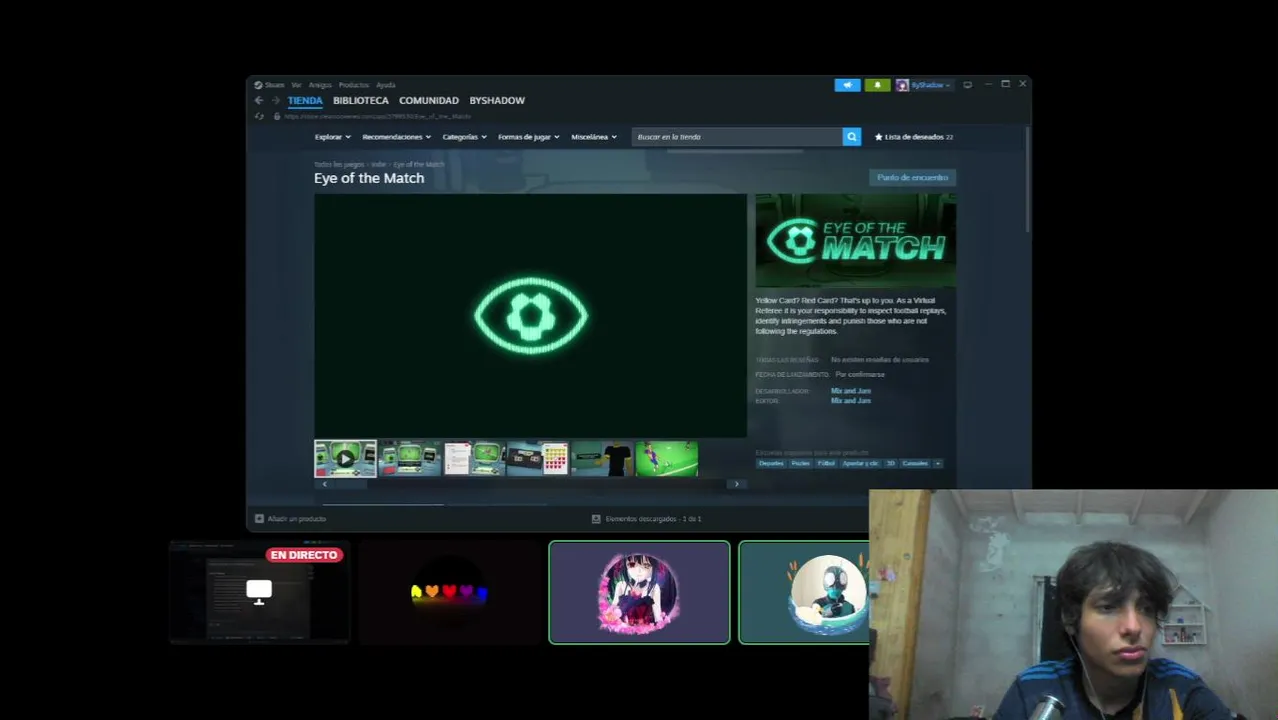Click the anime girl avatar tile
Image resolution: width=1278 pixels, height=720 pixels.
tap(639, 592)
